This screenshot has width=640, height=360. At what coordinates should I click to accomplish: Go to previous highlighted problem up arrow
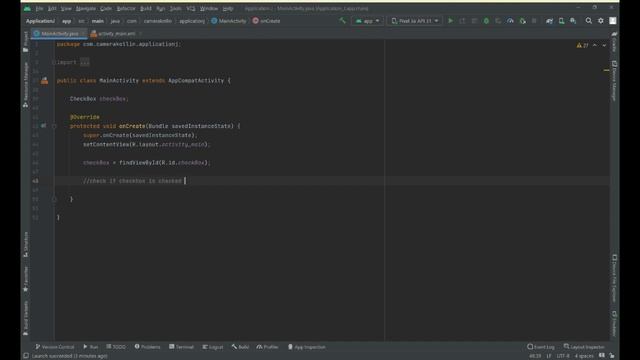pyautogui.click(x=595, y=45)
